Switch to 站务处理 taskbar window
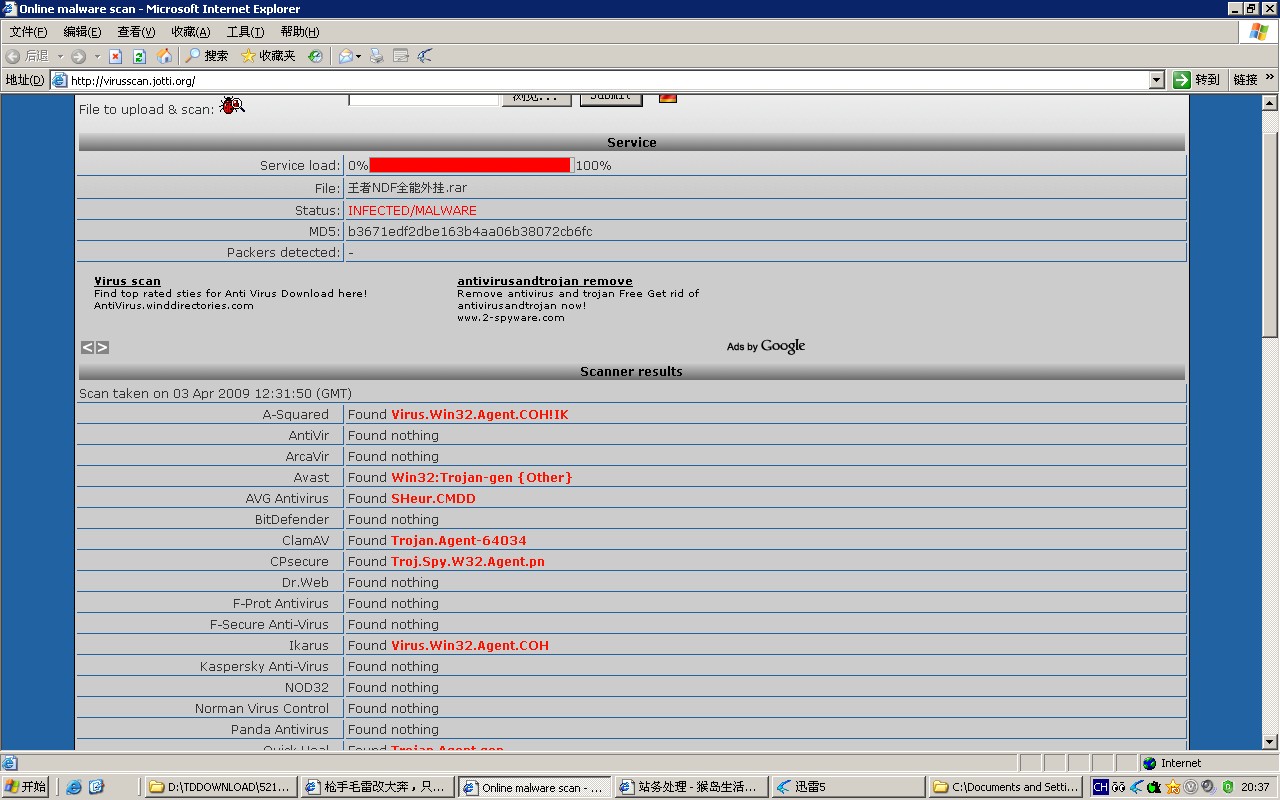The width and height of the screenshot is (1280, 800). (692, 787)
